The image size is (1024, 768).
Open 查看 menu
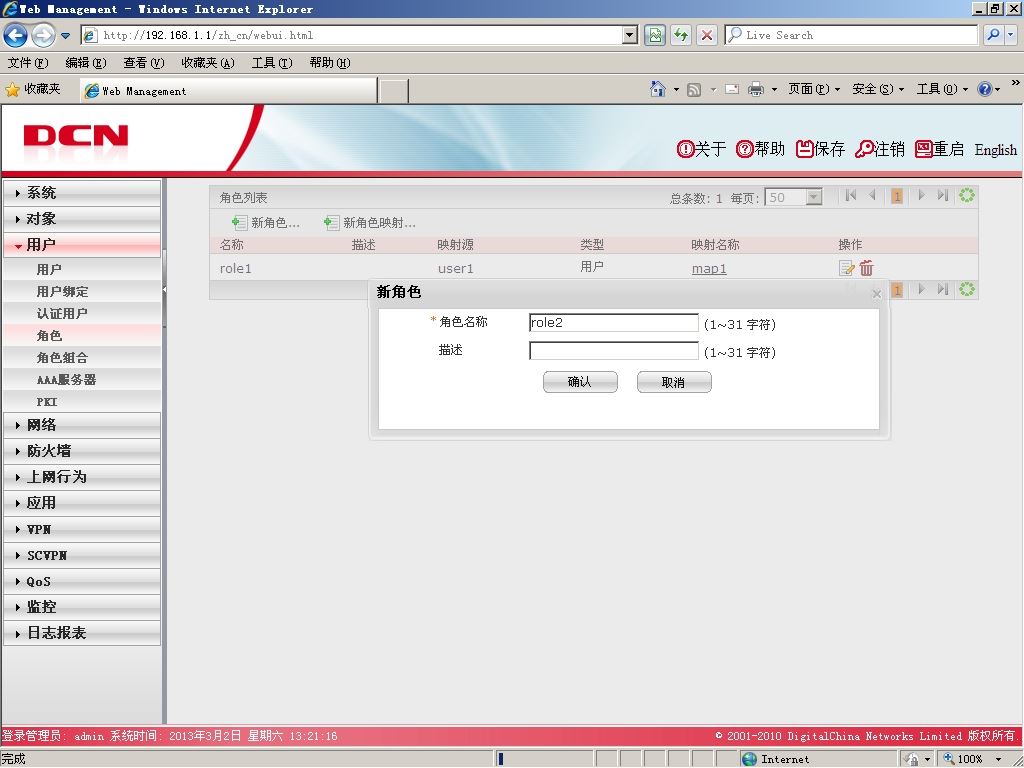click(x=144, y=63)
